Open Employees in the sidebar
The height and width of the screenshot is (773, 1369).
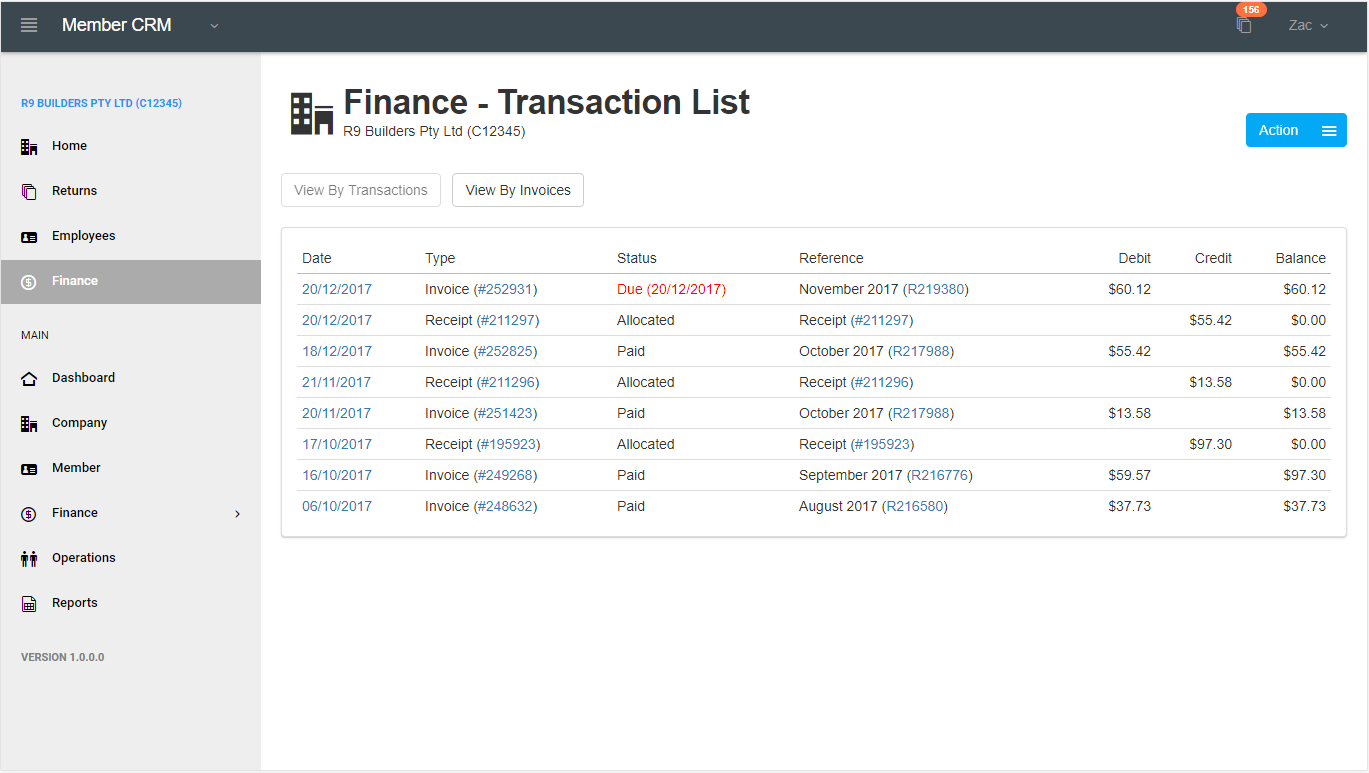(130, 236)
